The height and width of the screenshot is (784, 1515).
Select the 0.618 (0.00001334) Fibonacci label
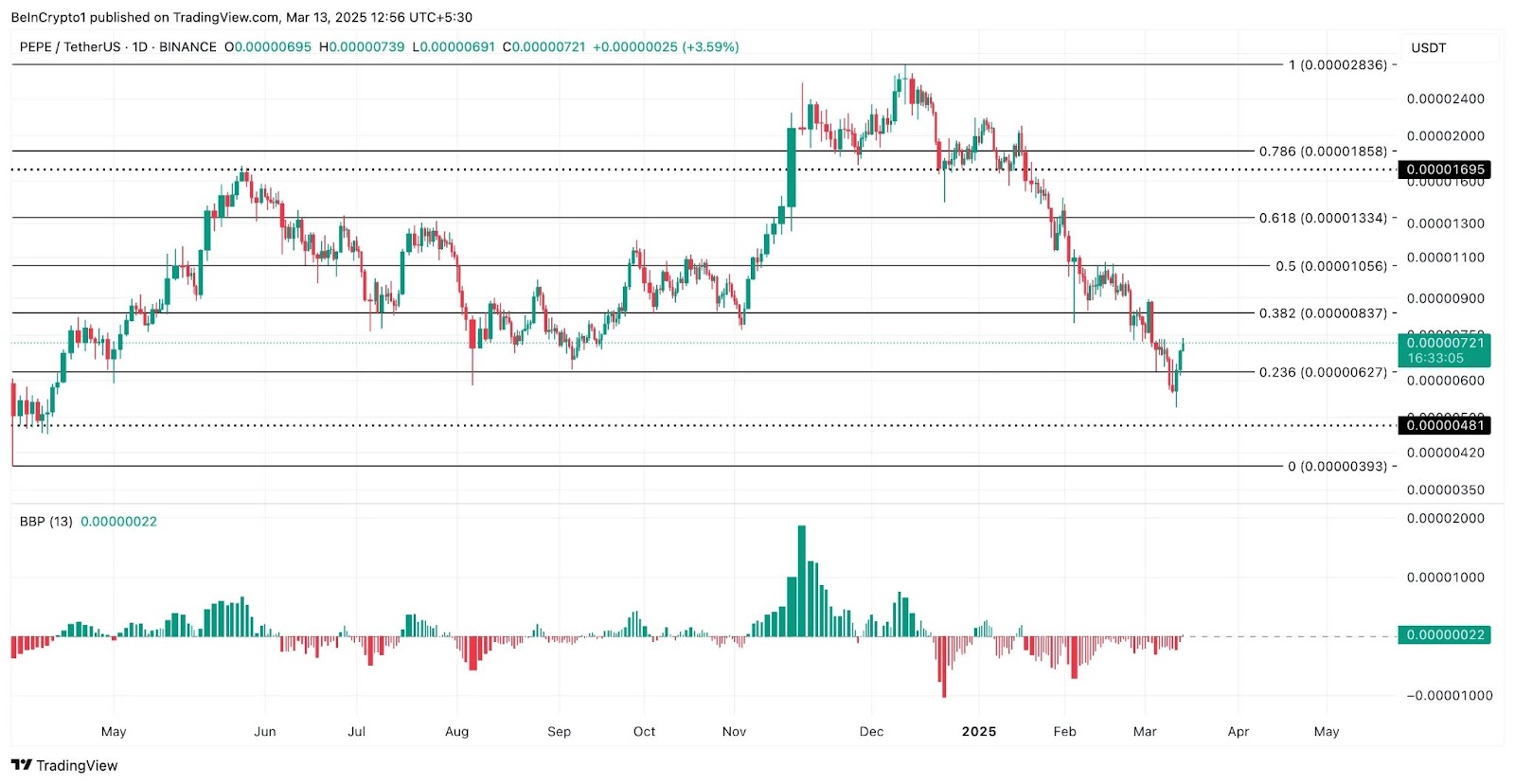1323,218
